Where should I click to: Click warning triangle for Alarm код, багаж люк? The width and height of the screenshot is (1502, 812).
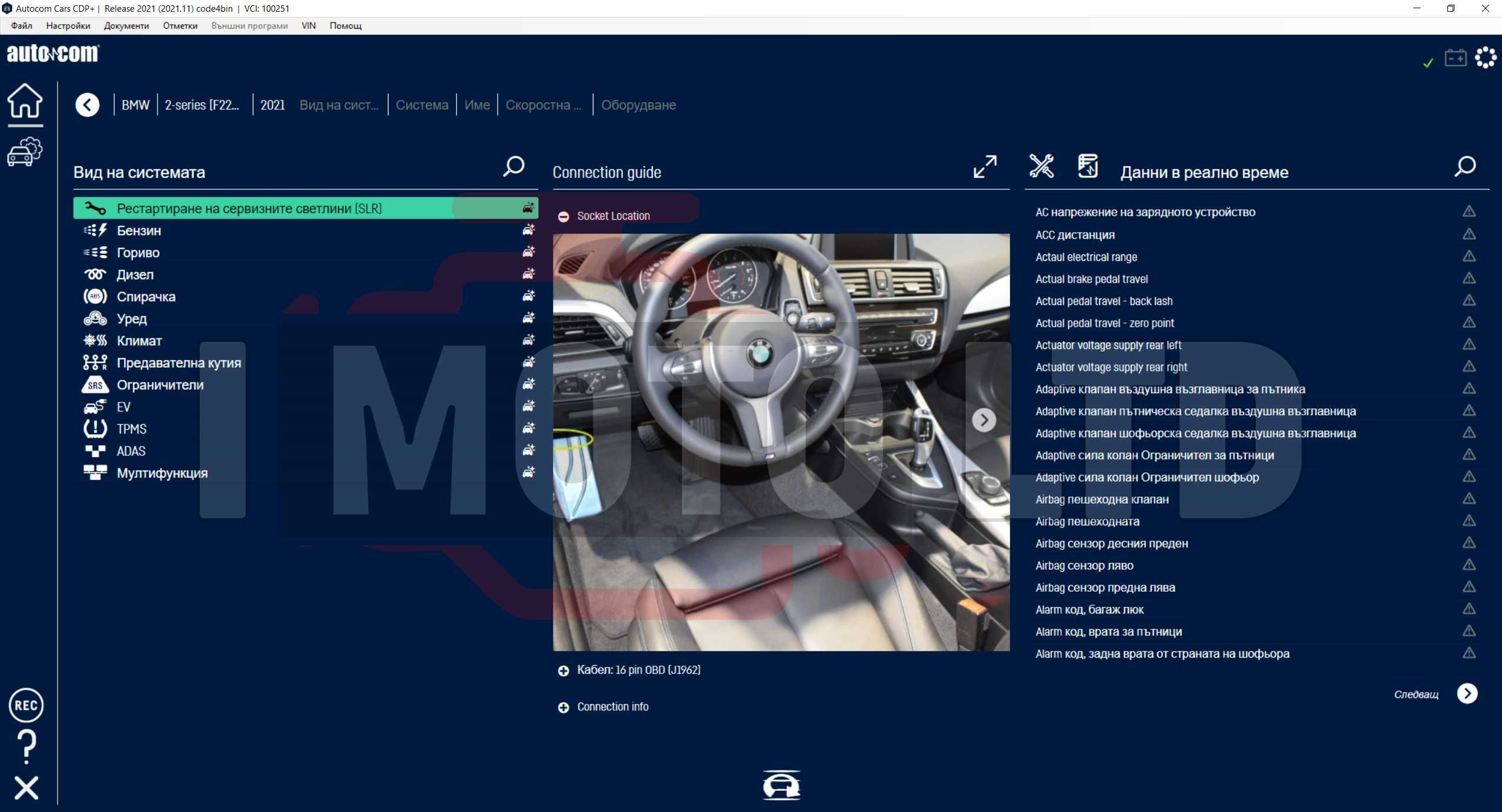(x=1469, y=609)
